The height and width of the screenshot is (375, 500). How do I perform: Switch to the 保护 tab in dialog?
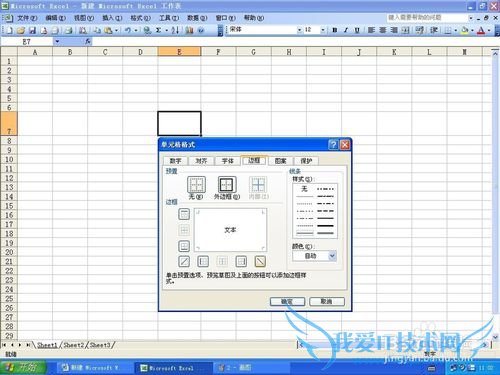point(306,161)
